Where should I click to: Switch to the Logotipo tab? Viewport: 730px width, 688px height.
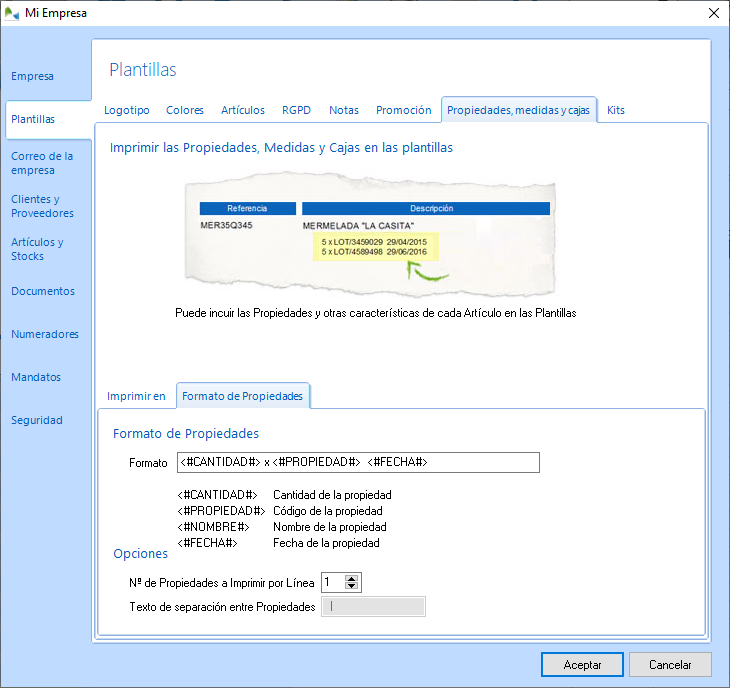127,110
